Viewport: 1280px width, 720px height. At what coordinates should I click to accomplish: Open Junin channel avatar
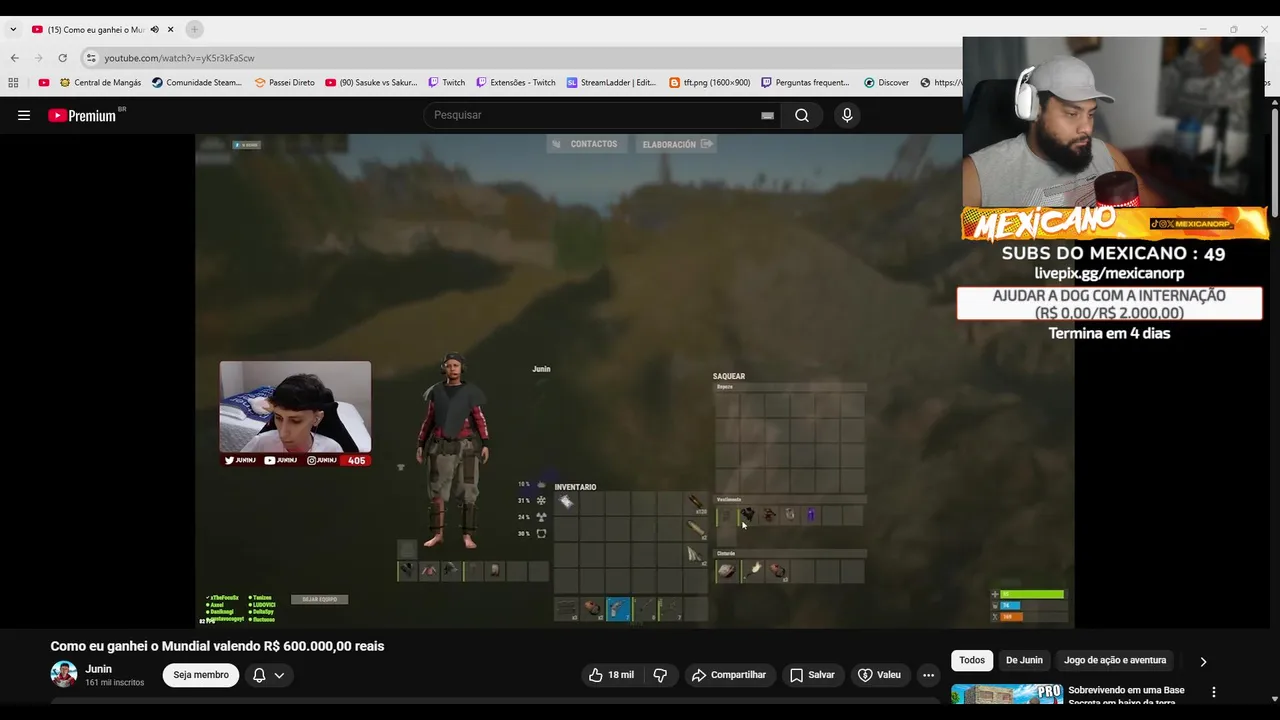click(64, 674)
